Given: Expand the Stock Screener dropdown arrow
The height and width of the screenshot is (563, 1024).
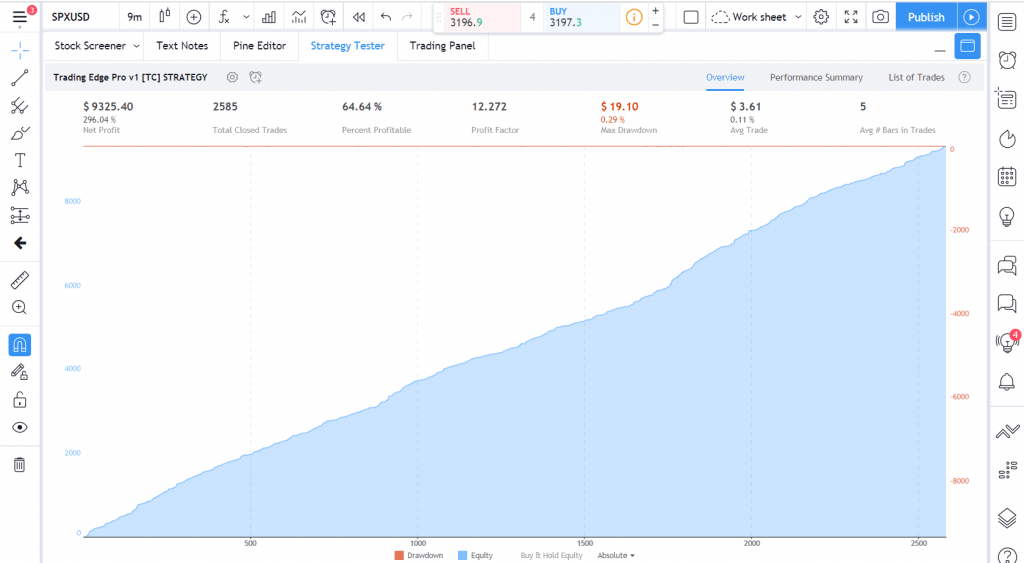Looking at the screenshot, I should point(135,46).
